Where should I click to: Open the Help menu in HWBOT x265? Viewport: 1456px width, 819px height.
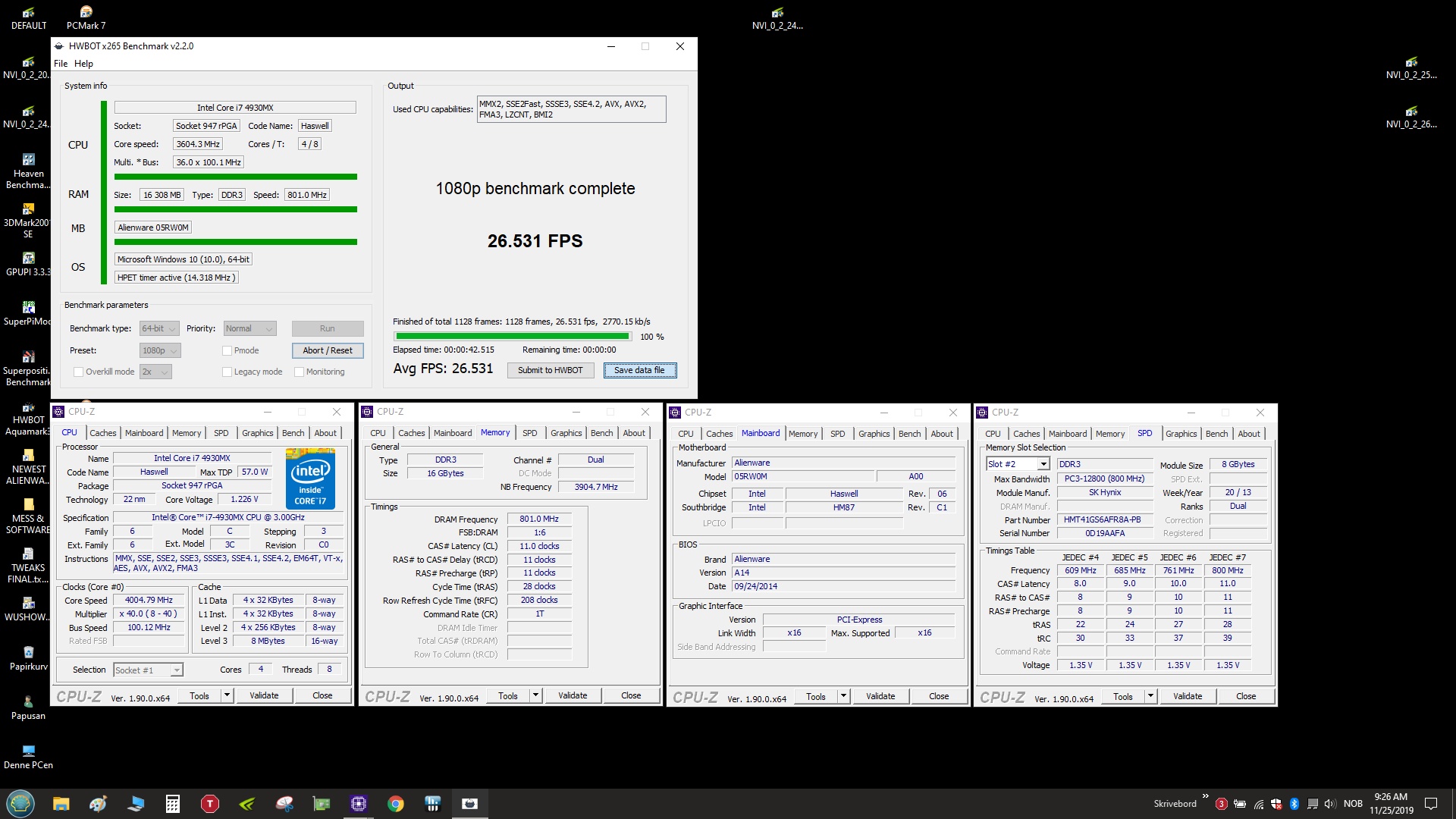[83, 64]
